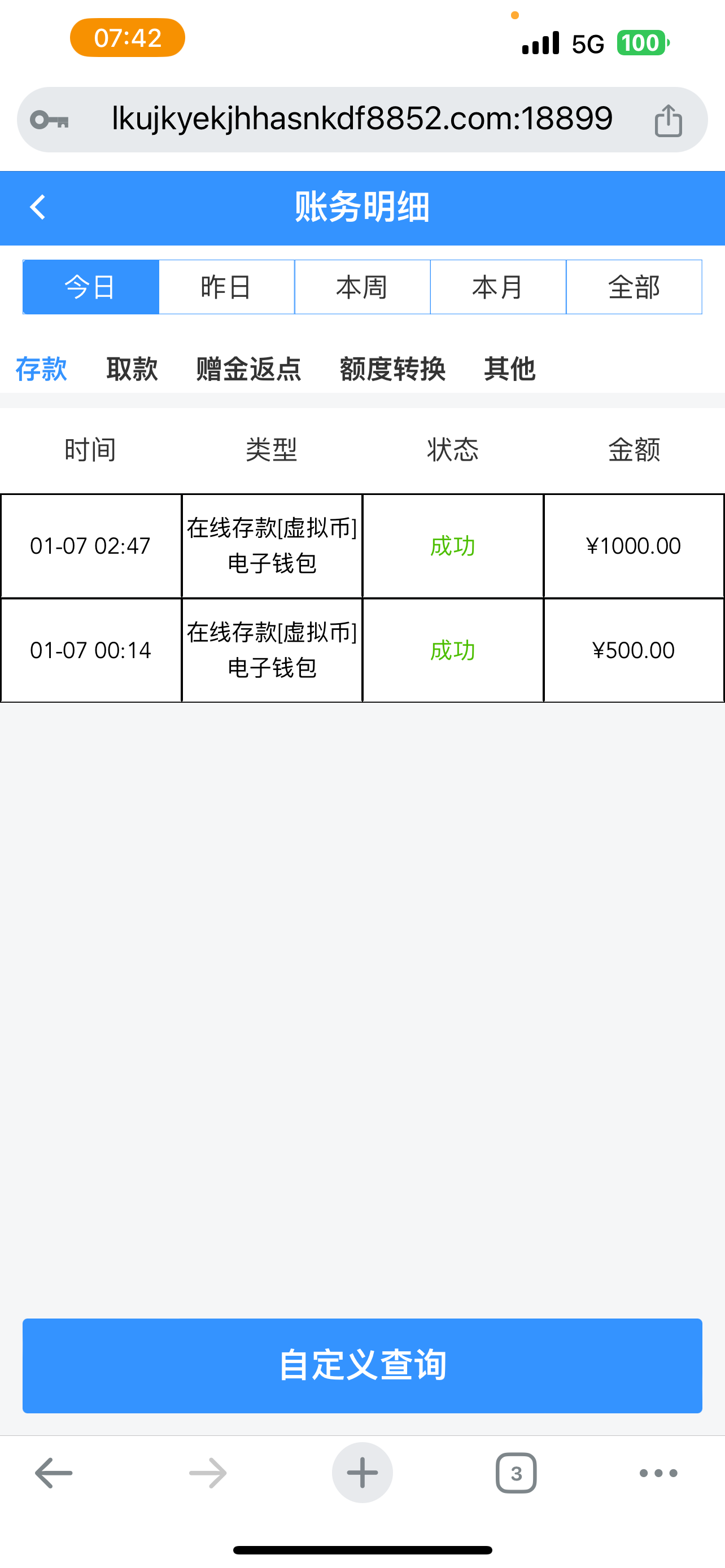725x1568 pixels.
Task: Open a new tab with the plus button
Action: pos(362,1473)
